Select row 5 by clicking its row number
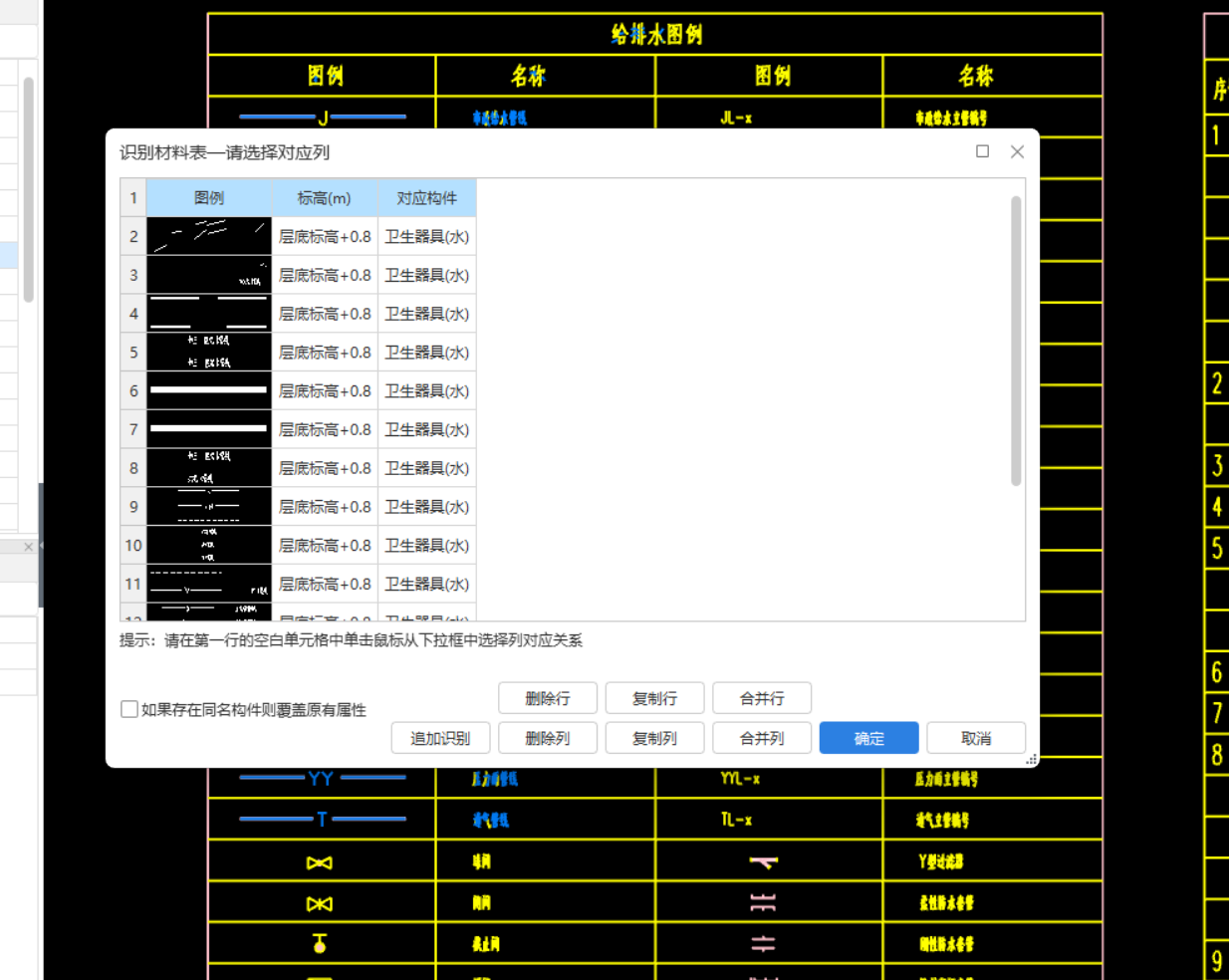The height and width of the screenshot is (980, 1229). [132, 352]
